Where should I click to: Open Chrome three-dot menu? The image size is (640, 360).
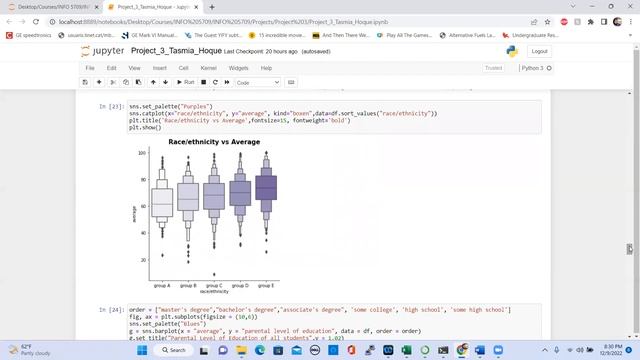click(x=631, y=22)
